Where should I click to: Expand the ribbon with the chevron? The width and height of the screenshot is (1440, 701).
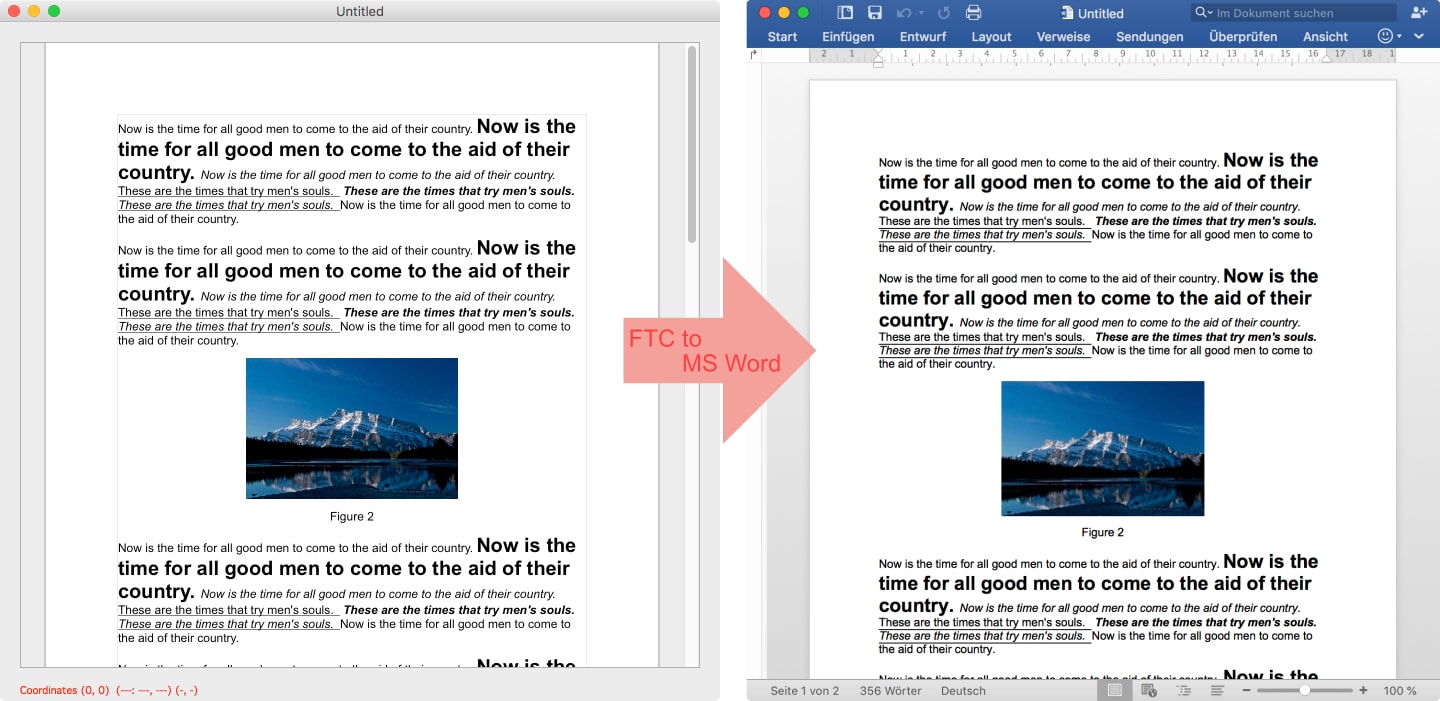point(1419,37)
